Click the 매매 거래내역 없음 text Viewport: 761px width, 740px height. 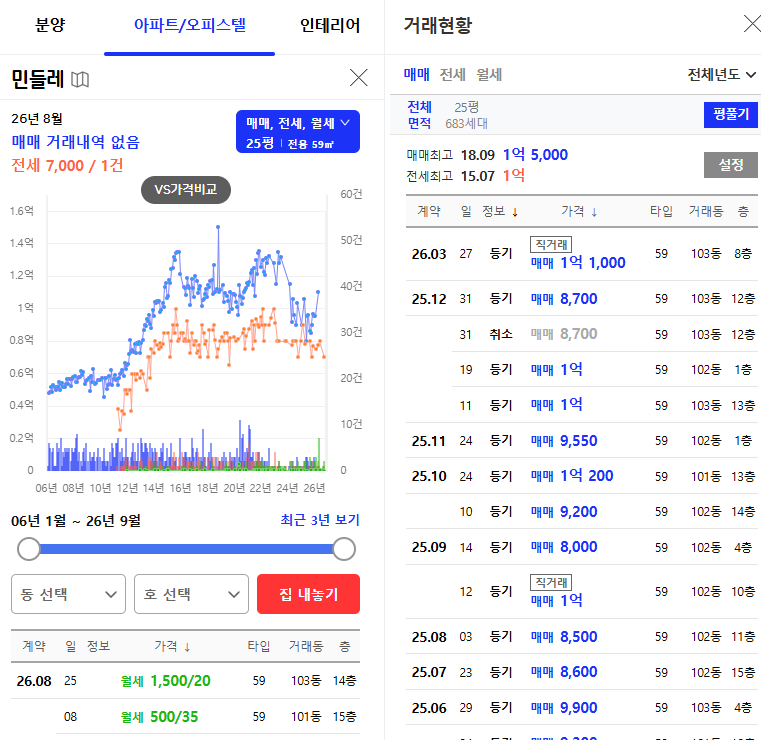click(75, 142)
